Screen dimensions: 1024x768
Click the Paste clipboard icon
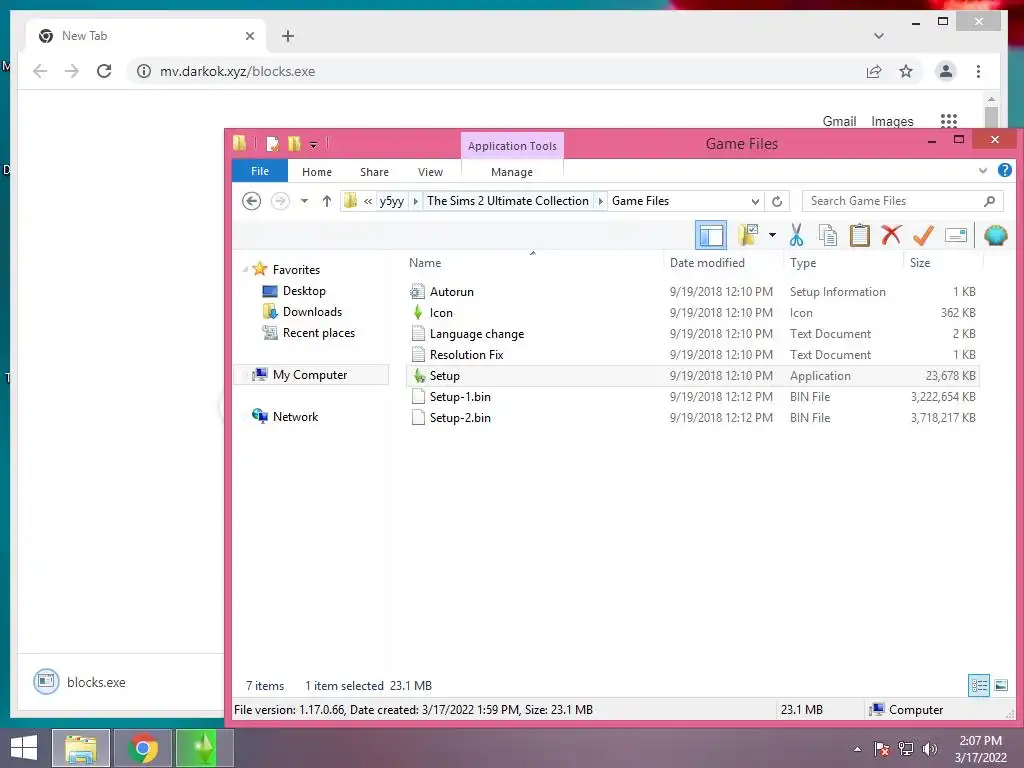859,235
